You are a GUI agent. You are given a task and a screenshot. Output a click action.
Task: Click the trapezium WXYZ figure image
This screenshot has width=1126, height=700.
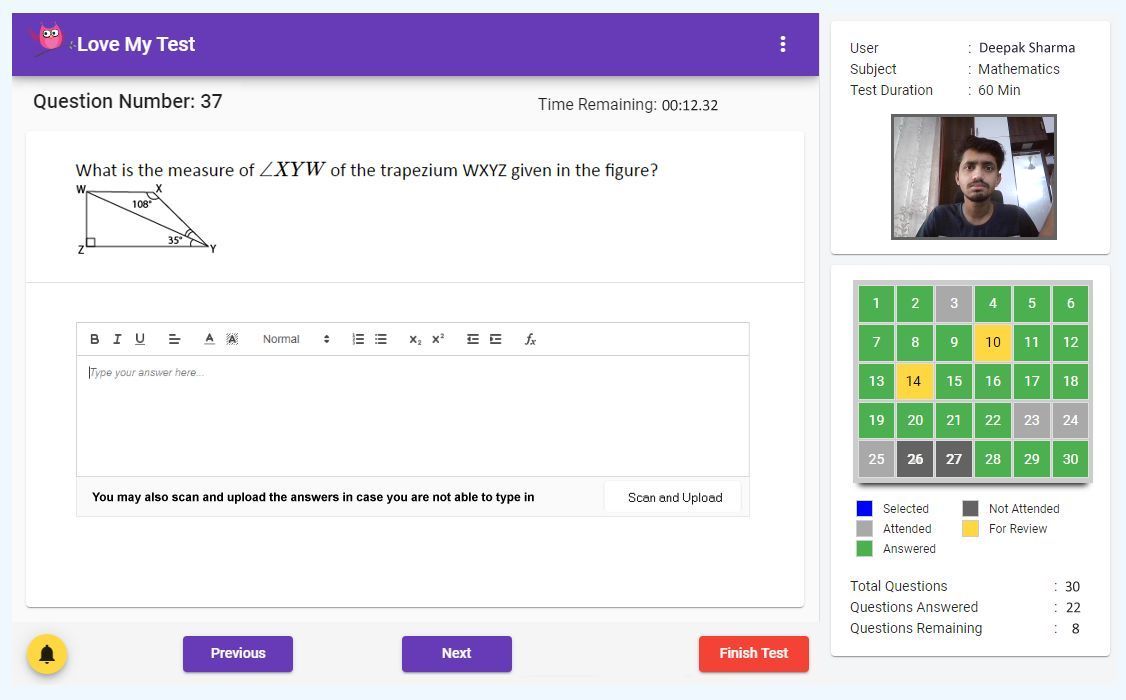[x=146, y=219]
